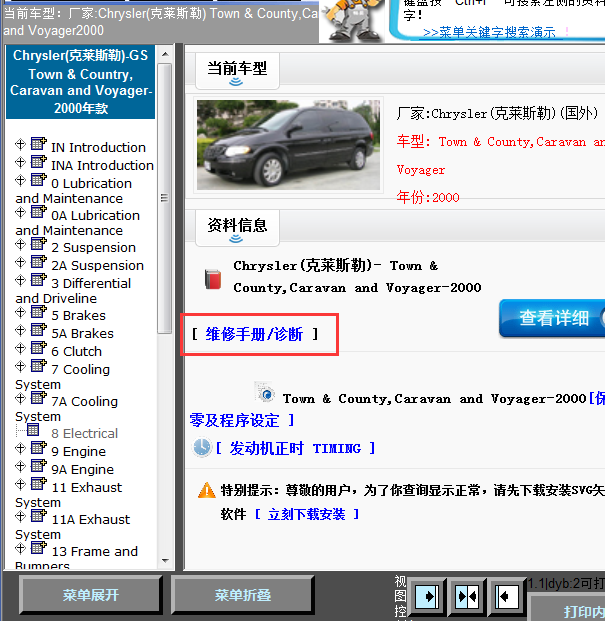
Task: Click the red book manual icon
Action: tap(213, 279)
